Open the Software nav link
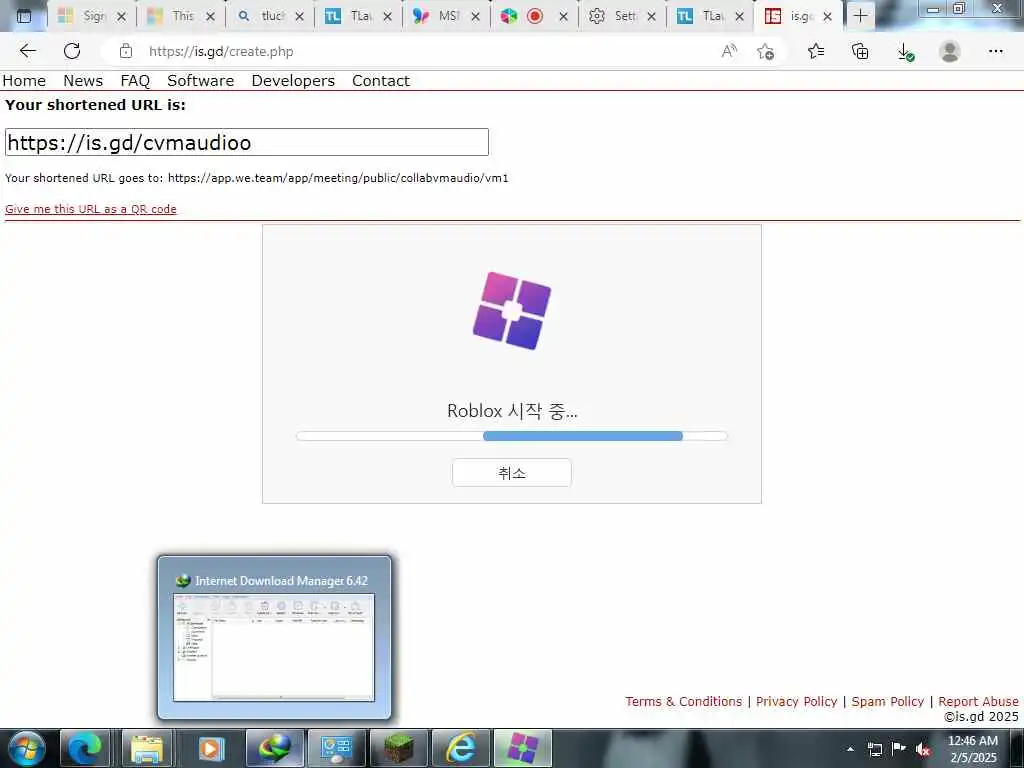Viewport: 1024px width, 768px height. (200, 80)
